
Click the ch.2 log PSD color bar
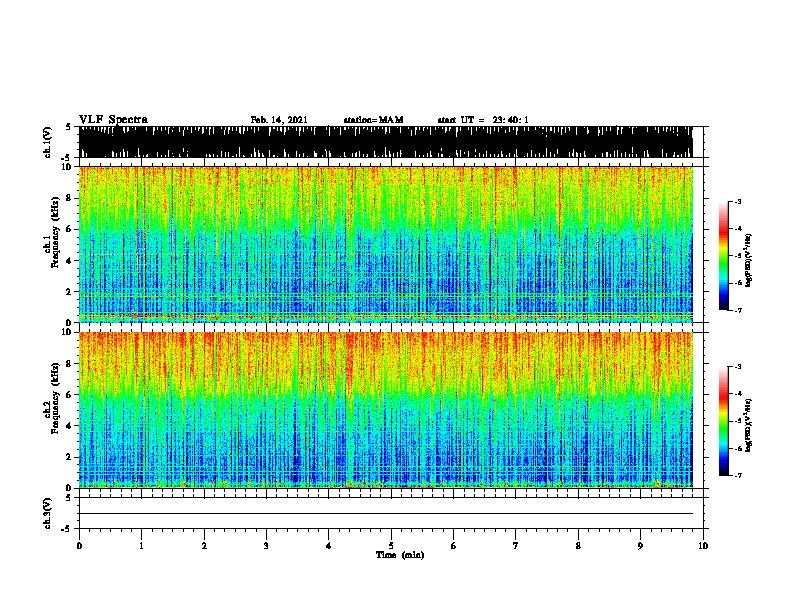(x=724, y=421)
